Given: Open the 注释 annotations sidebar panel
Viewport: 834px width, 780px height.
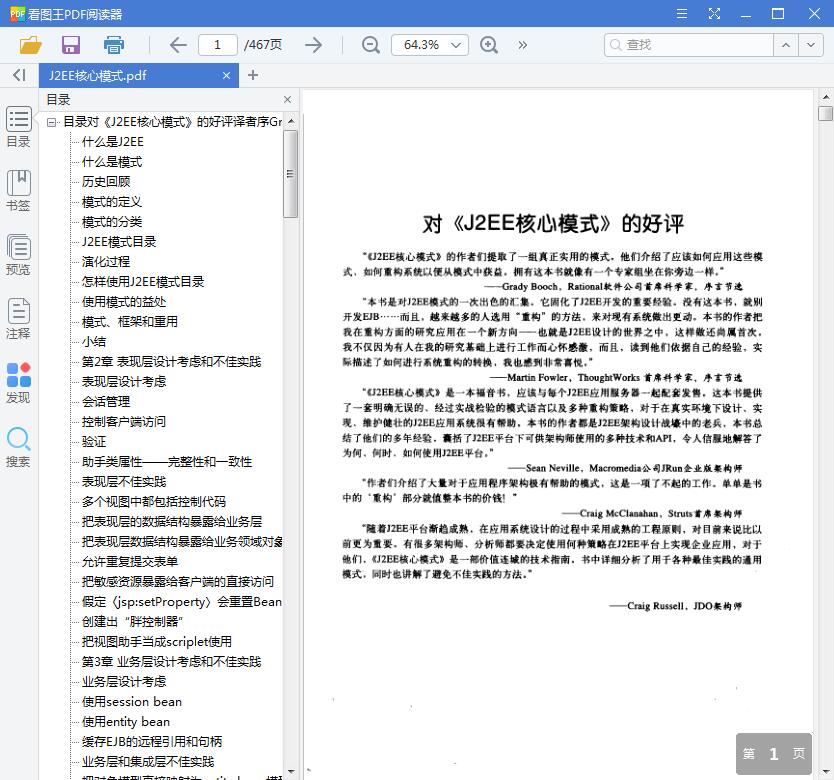Looking at the screenshot, I should click(19, 318).
